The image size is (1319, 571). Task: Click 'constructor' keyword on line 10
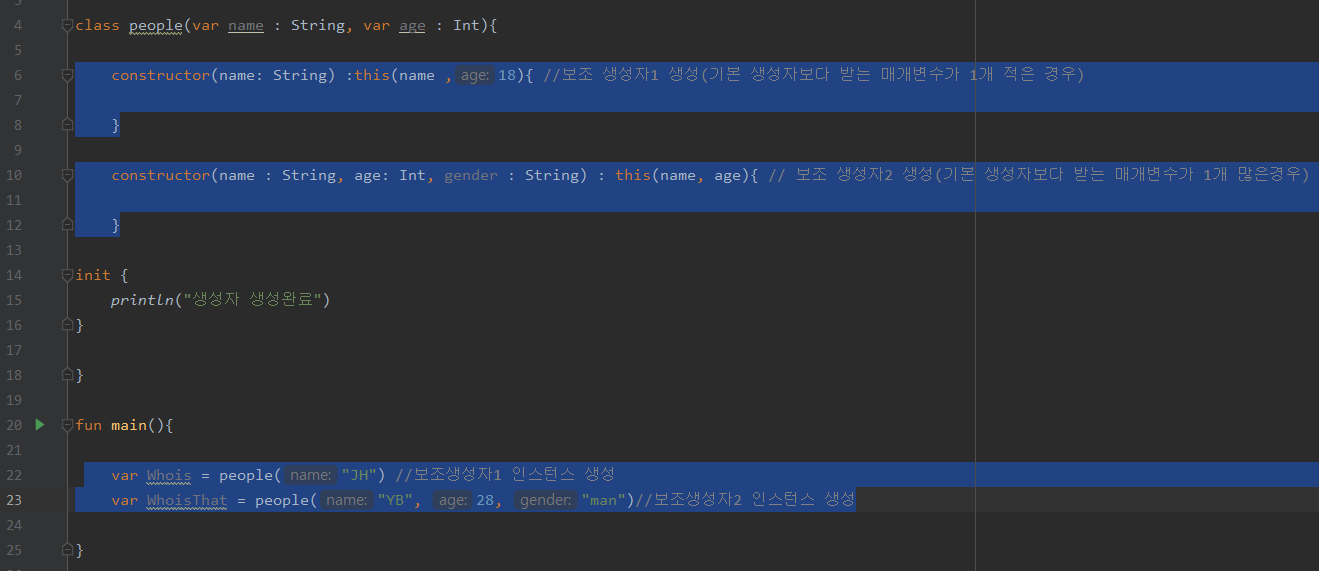pyautogui.click(x=160, y=175)
